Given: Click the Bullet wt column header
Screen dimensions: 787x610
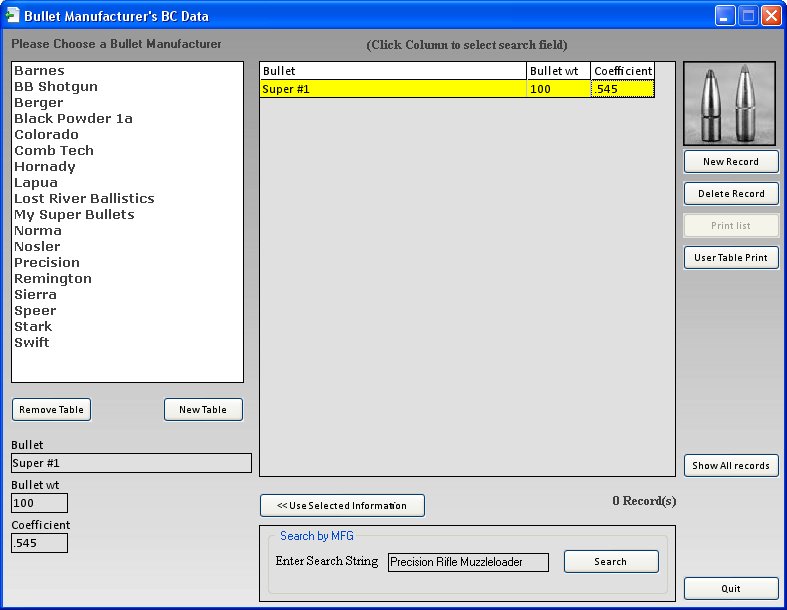Looking at the screenshot, I should point(558,71).
